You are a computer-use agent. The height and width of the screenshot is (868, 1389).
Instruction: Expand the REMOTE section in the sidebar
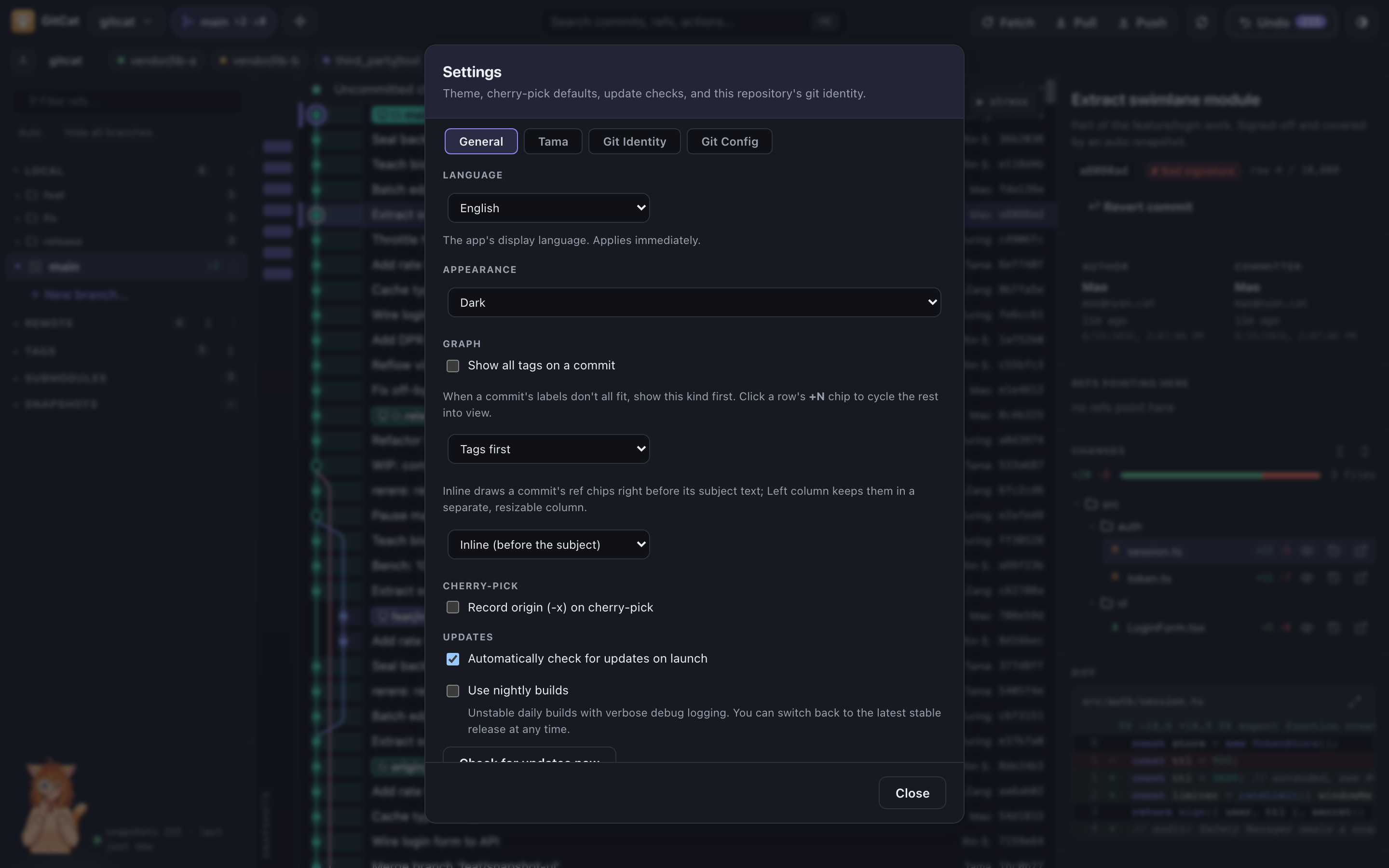[x=49, y=323]
